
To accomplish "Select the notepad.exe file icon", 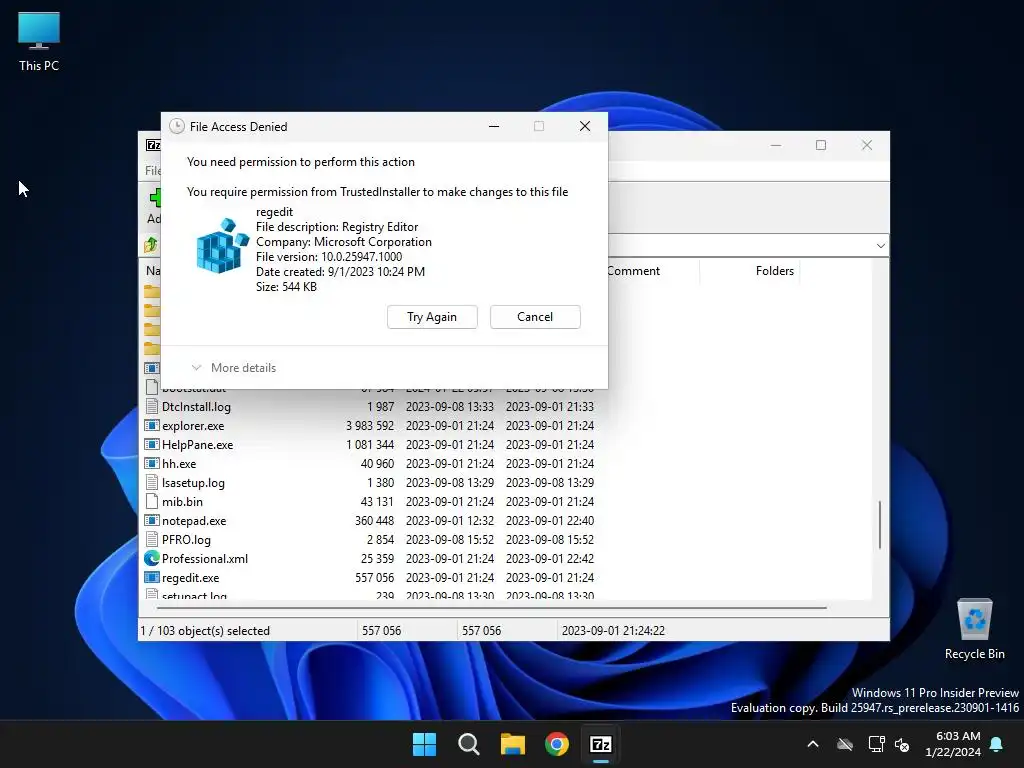I will [x=152, y=520].
